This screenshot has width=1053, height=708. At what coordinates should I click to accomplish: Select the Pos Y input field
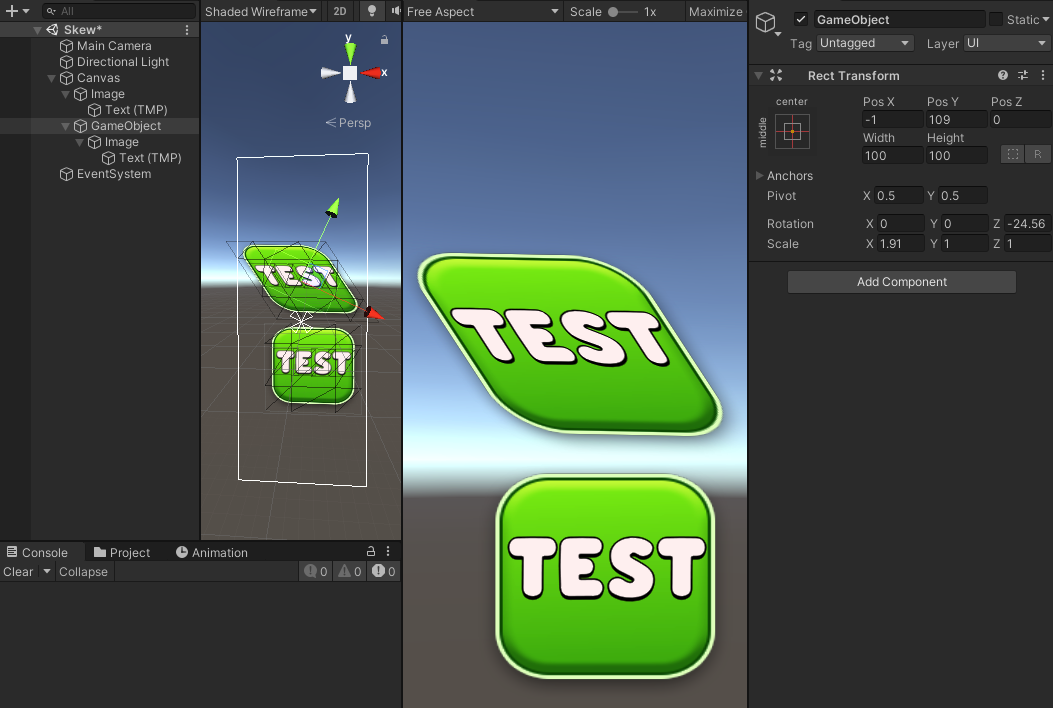point(955,119)
